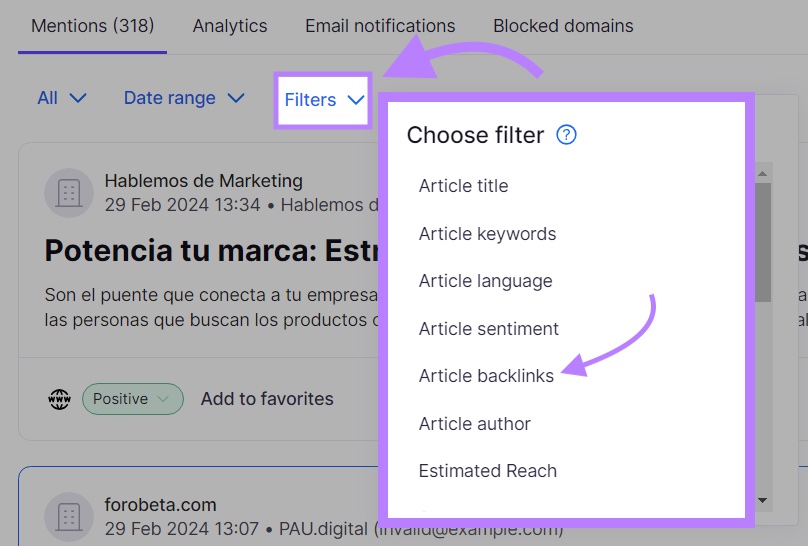Click the filter list scrollbar thumb

point(763,240)
